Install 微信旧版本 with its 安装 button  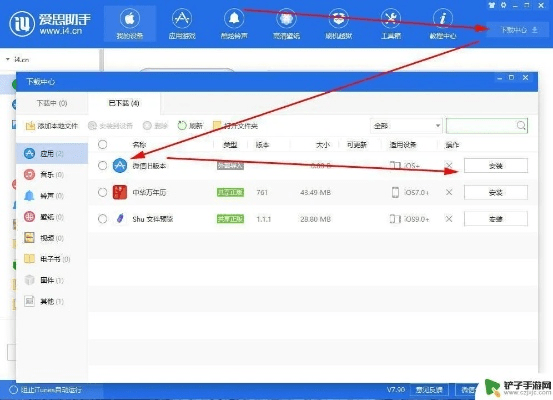pos(496,165)
